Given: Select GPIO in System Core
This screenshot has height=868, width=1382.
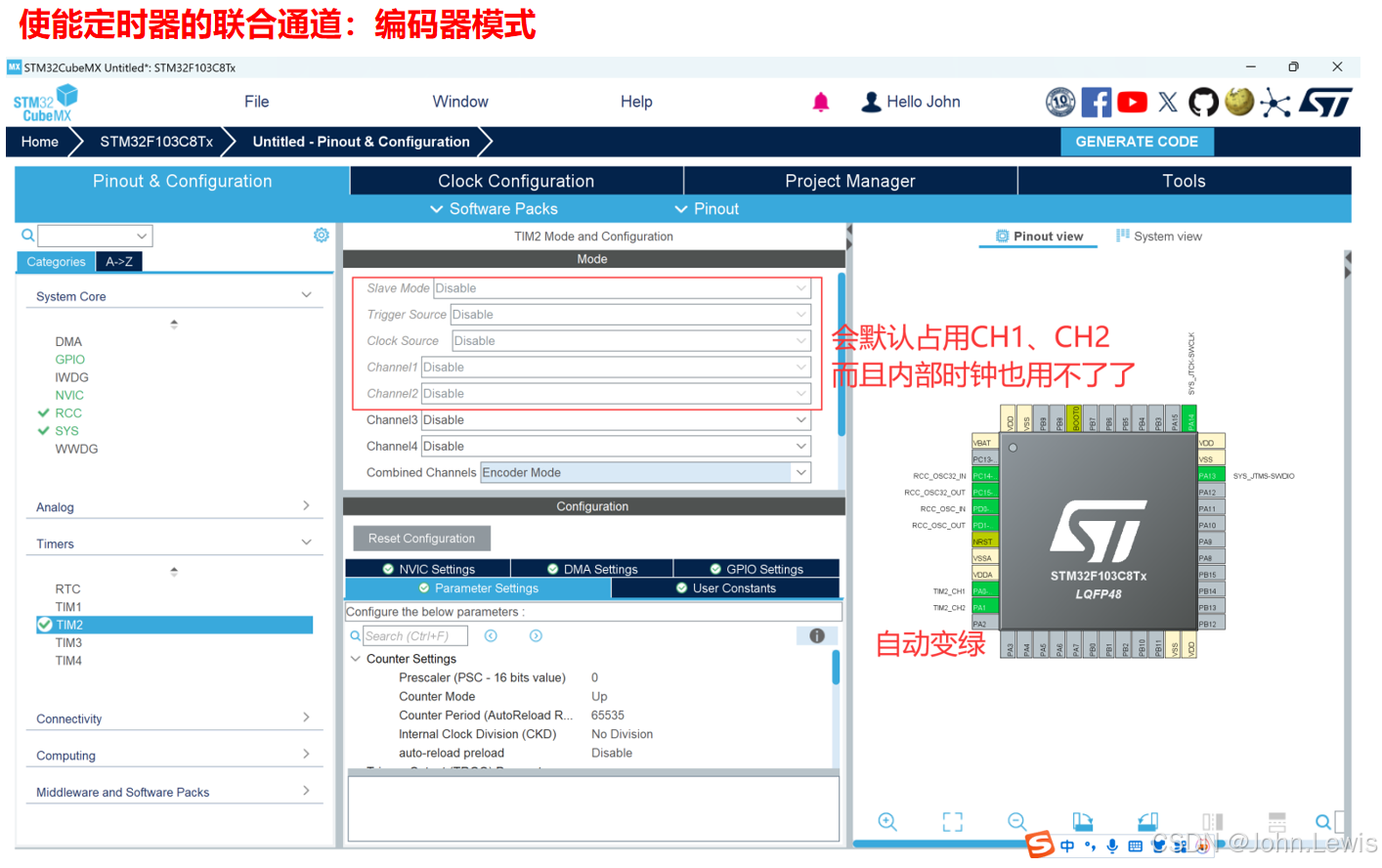Looking at the screenshot, I should [69, 360].
